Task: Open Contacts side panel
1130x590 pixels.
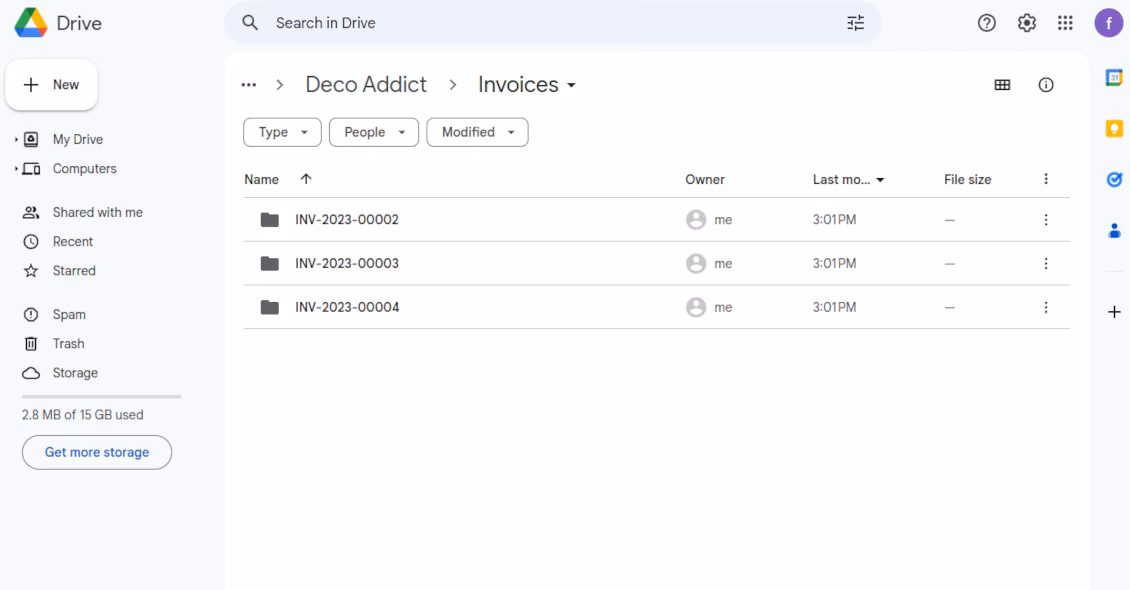Action: (1114, 231)
